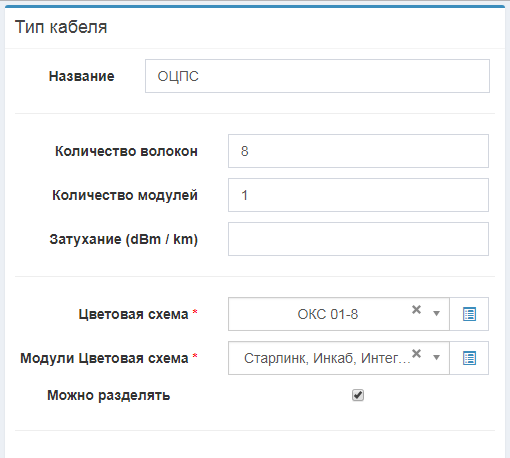The height and width of the screenshot is (458, 510).
Task: Click the Название label
Action: coord(82,76)
